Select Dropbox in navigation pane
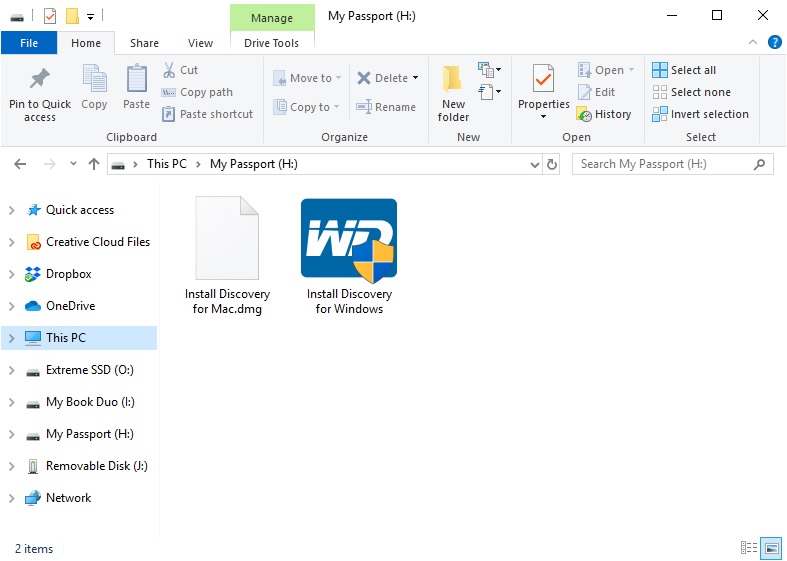787x561 pixels. coord(69,274)
